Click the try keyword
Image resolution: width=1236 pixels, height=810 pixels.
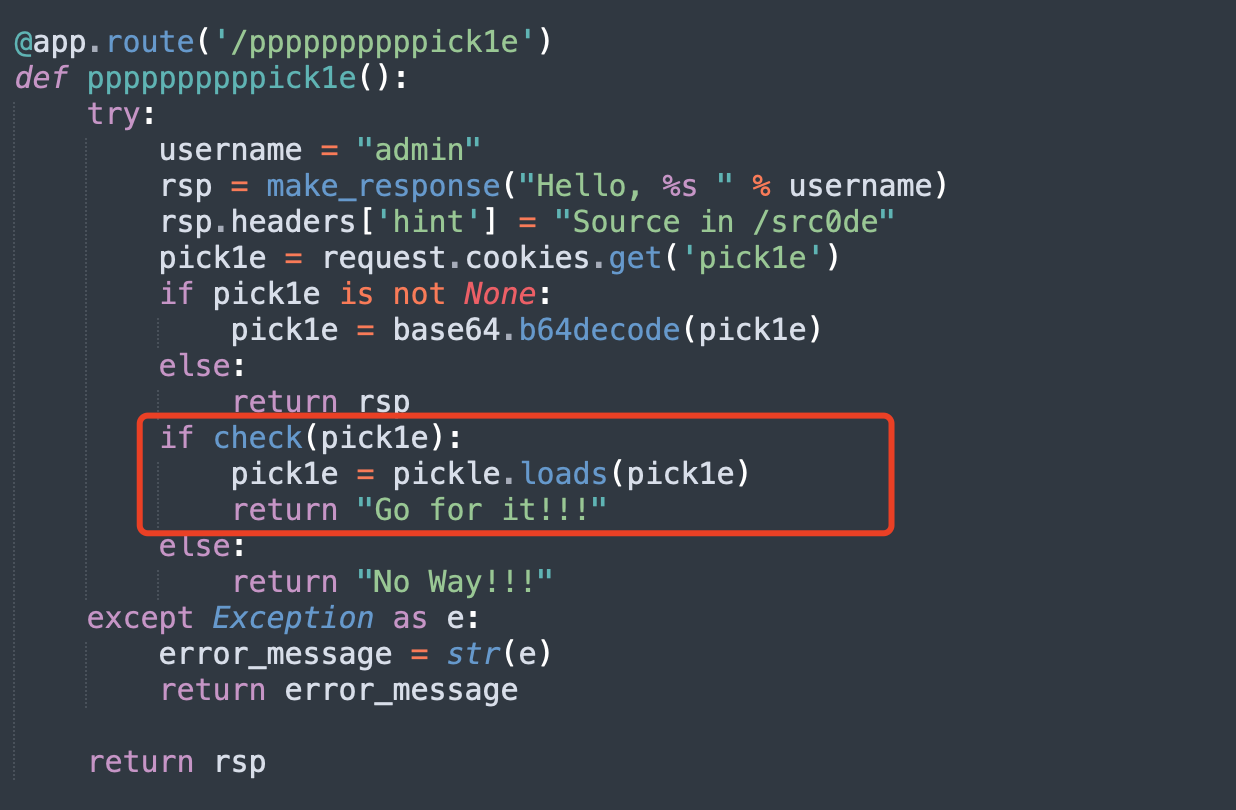(x=113, y=114)
